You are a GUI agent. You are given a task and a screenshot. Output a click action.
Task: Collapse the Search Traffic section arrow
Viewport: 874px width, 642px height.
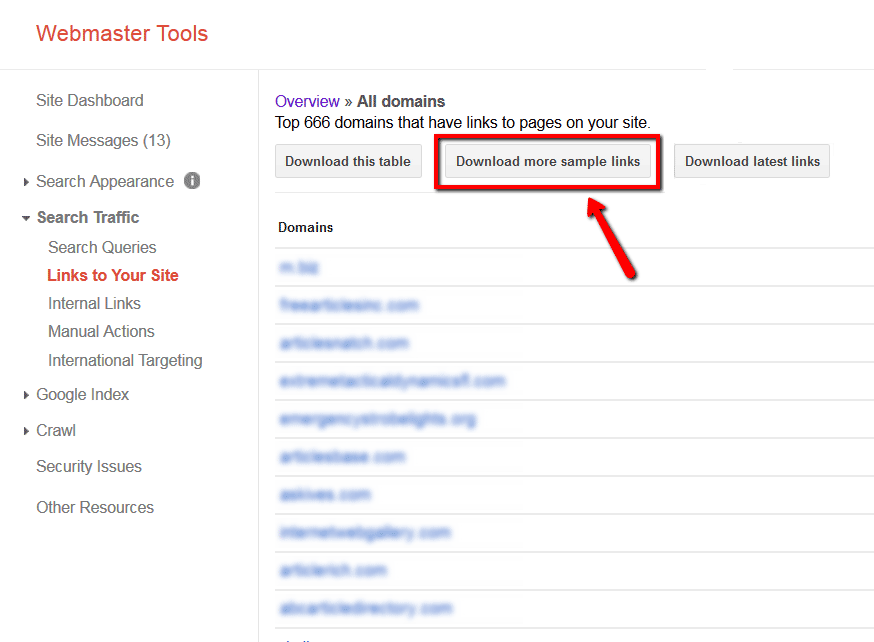[x=26, y=218]
